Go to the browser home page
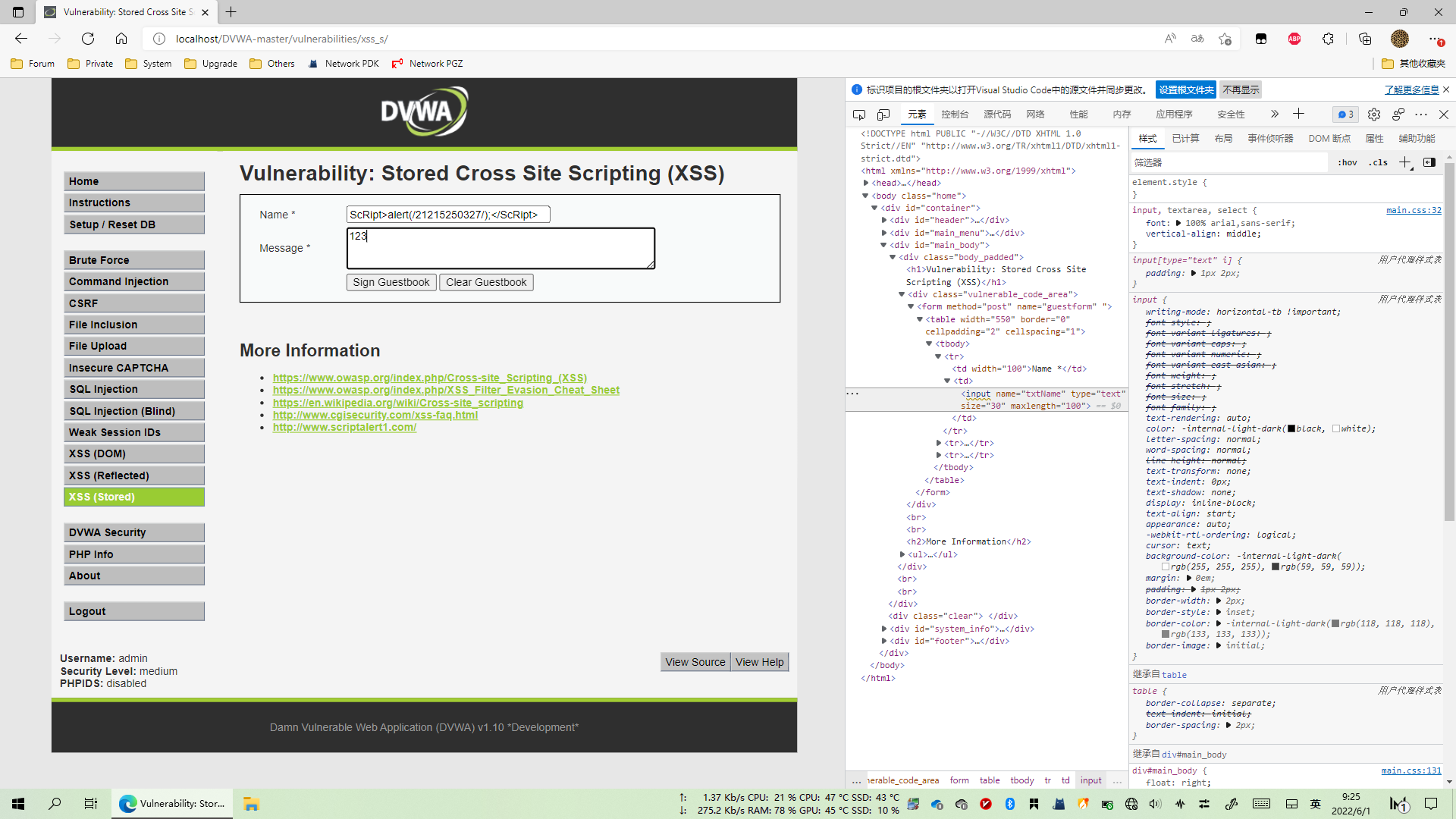Viewport: 1456px width, 819px height. tap(121, 39)
